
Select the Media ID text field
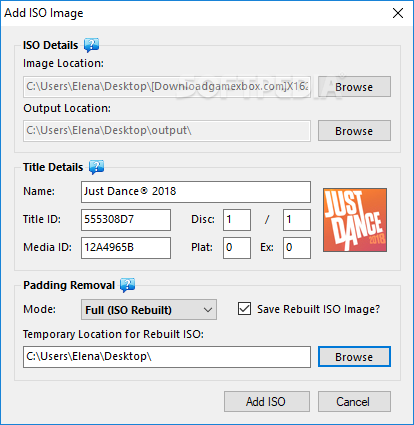click(x=126, y=248)
